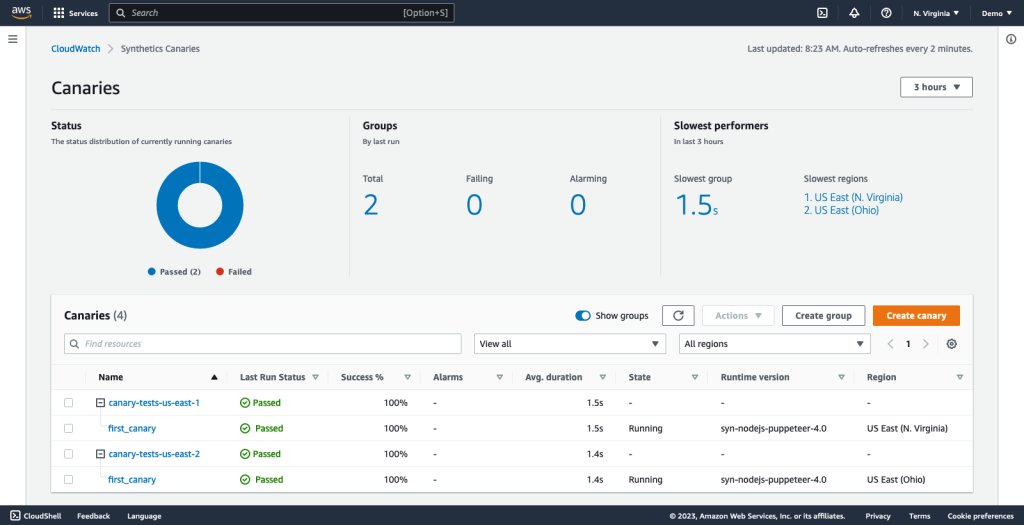The height and width of the screenshot is (525, 1024).
Task: Click the Create canary button
Action: click(916, 315)
